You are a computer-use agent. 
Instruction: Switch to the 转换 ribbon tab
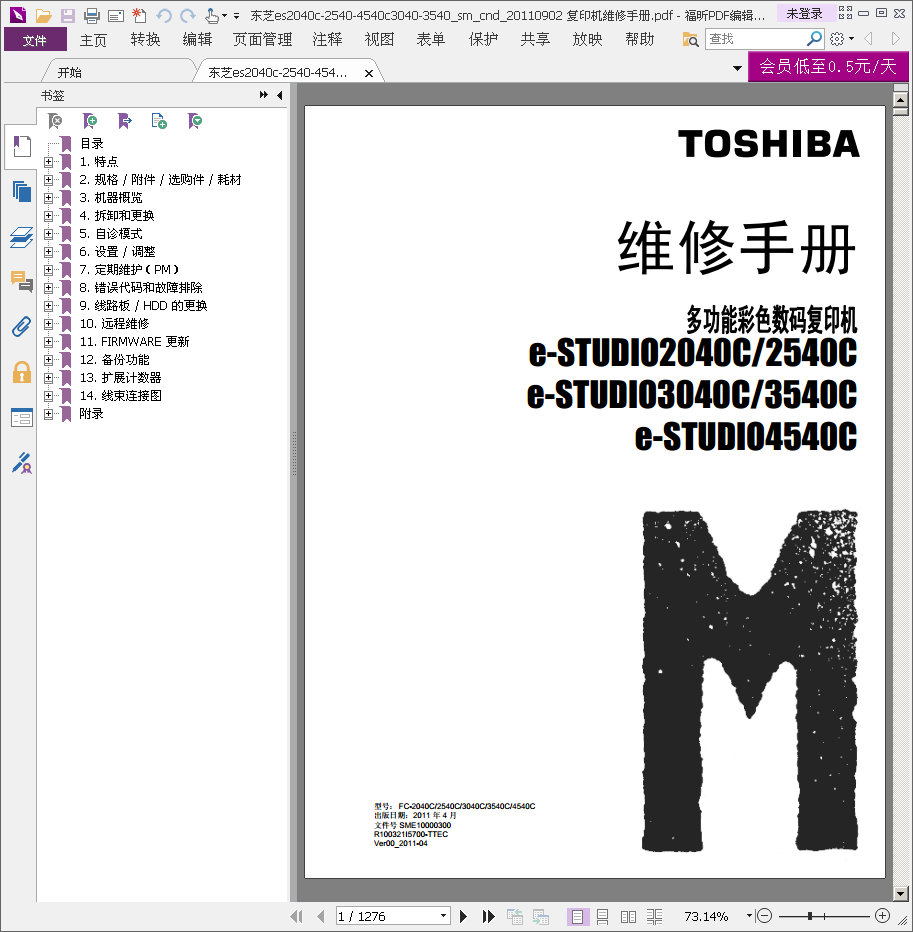(146, 40)
